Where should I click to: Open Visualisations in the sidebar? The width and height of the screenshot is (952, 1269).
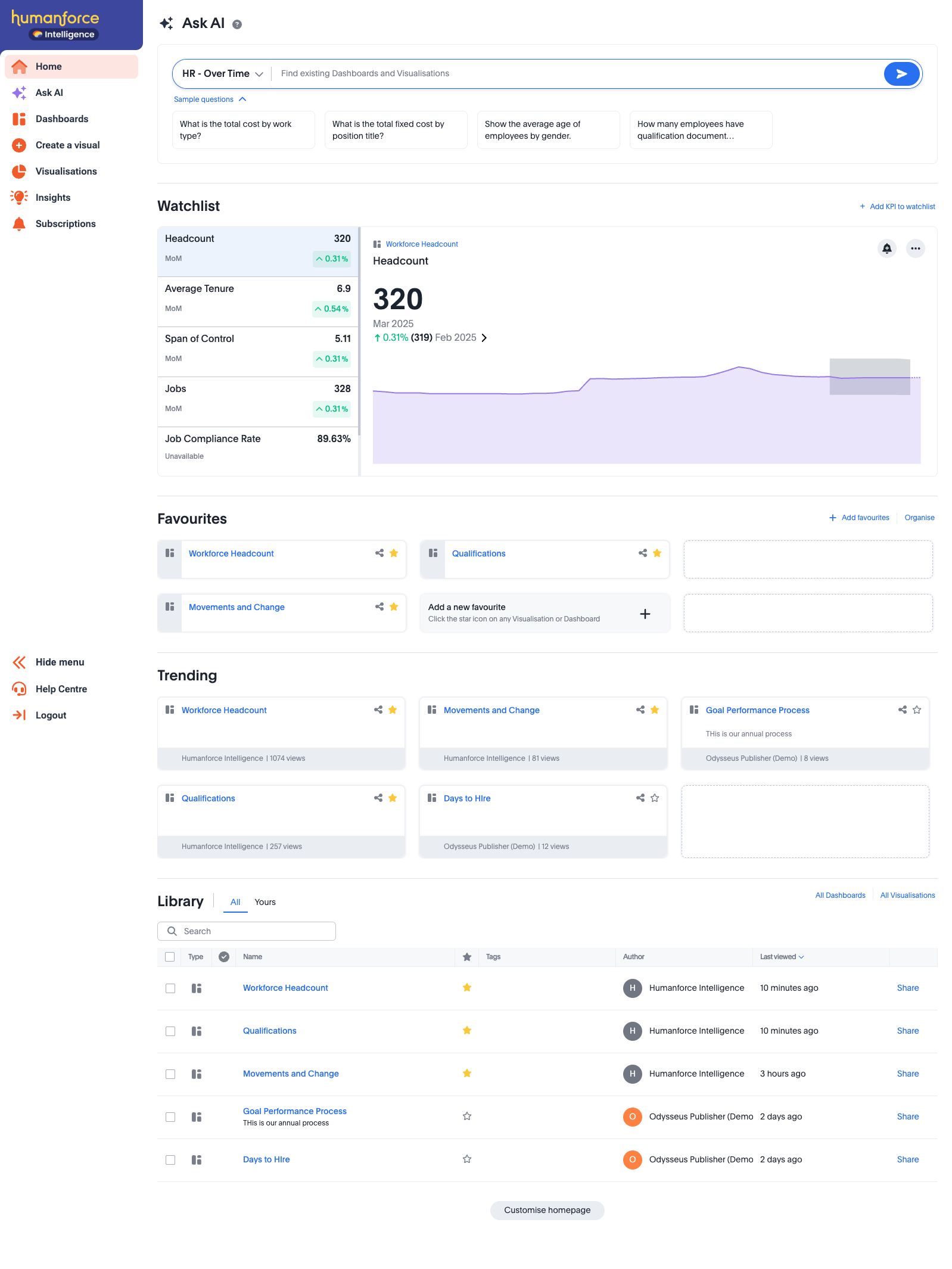[x=71, y=172]
